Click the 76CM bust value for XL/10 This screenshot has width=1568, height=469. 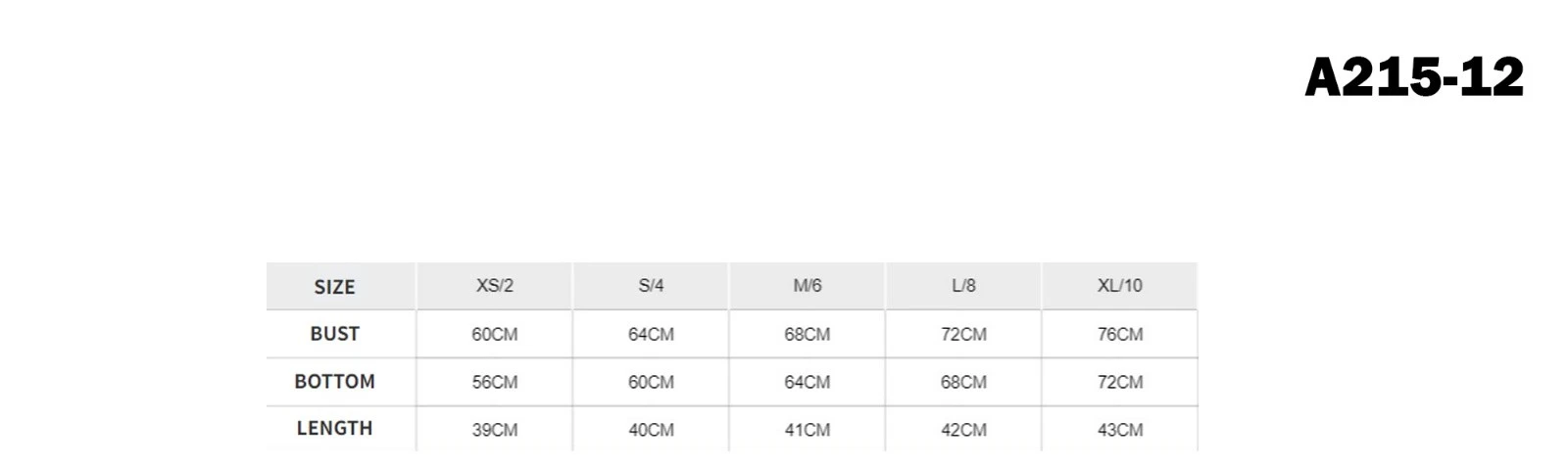[x=1120, y=334]
